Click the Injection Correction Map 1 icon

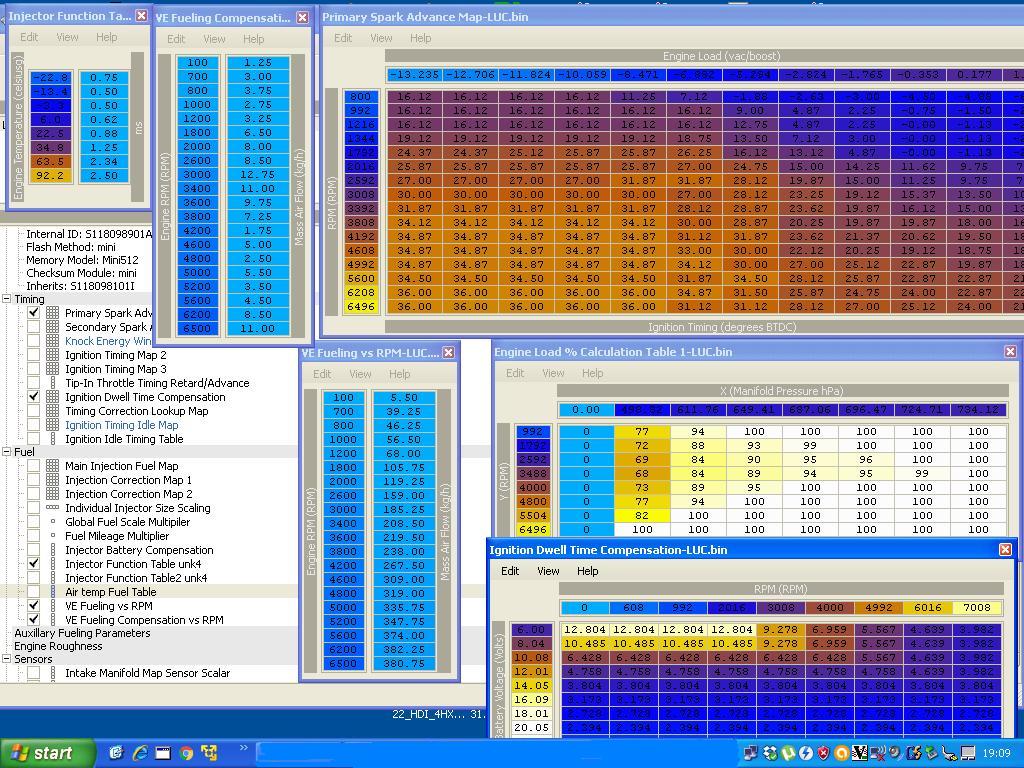click(x=53, y=480)
